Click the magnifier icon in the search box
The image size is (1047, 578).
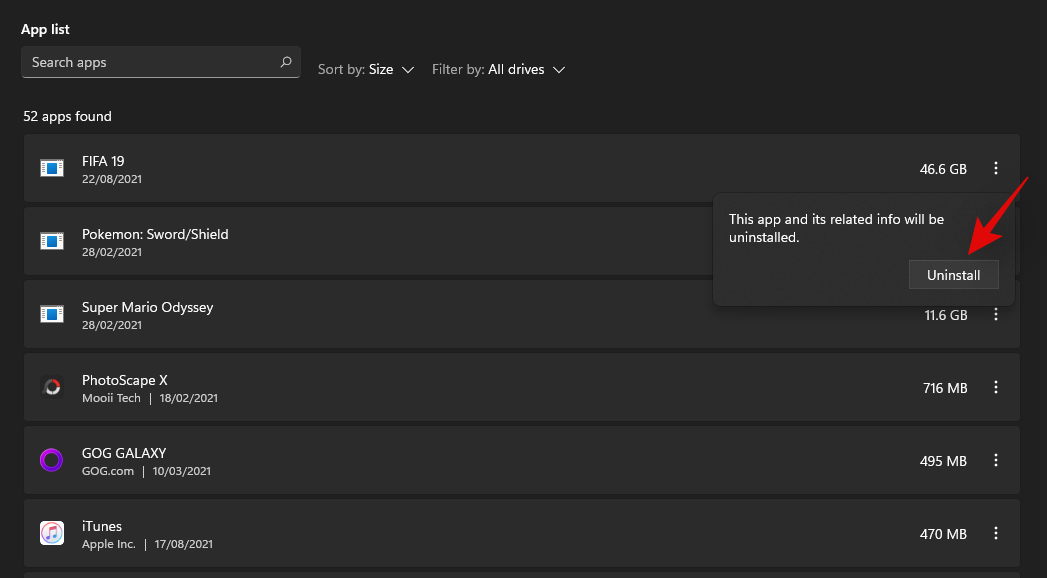pos(286,62)
